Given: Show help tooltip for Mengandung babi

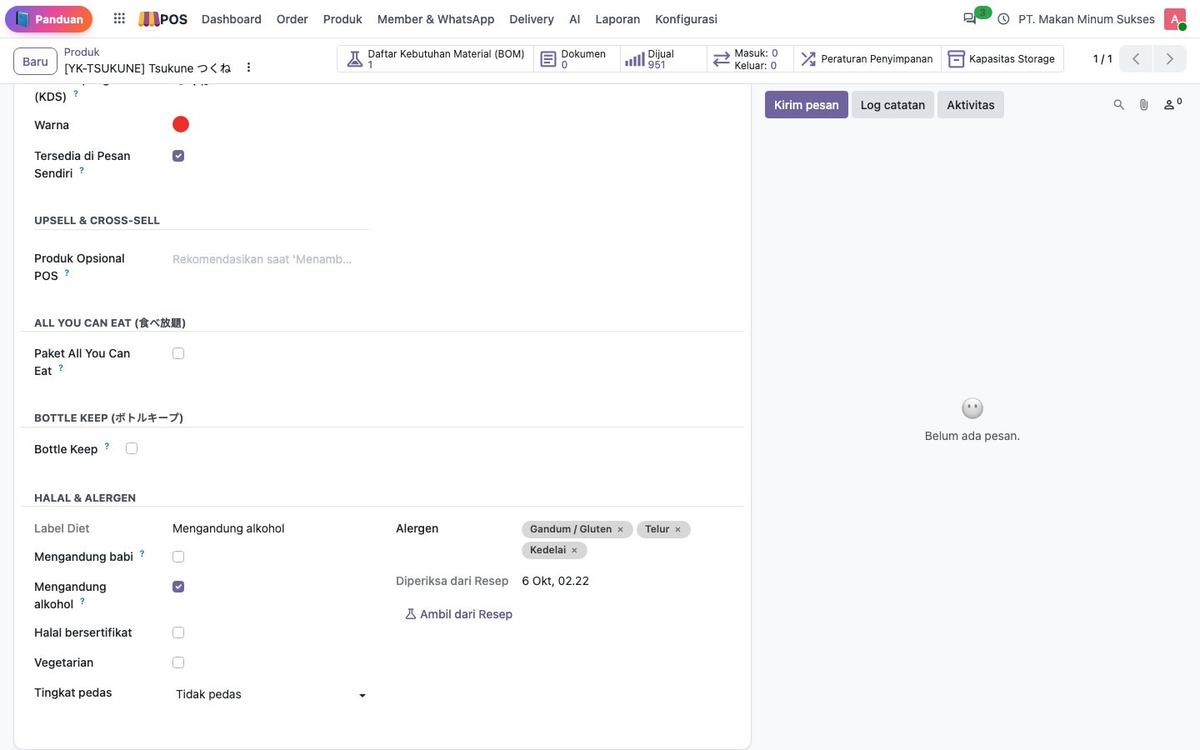Looking at the screenshot, I should (x=142, y=553).
